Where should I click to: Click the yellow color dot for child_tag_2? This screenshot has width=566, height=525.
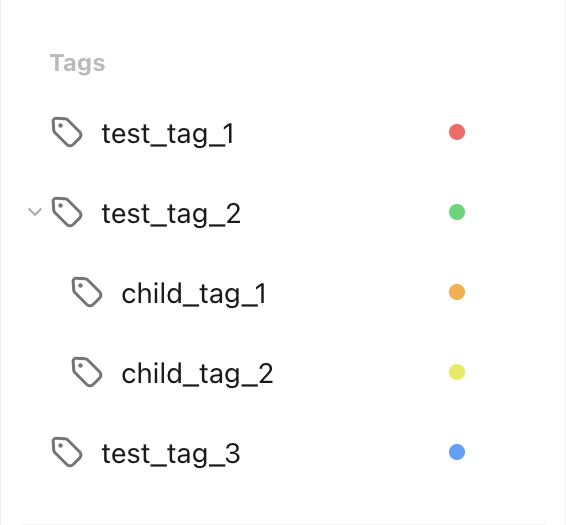click(457, 372)
